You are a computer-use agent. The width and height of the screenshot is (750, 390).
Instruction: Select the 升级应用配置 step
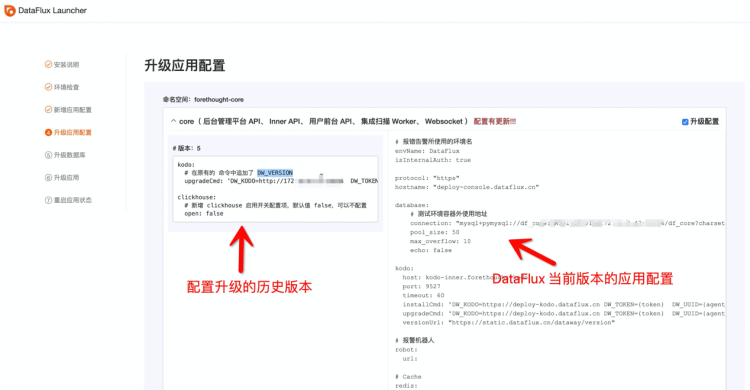tap(72, 132)
